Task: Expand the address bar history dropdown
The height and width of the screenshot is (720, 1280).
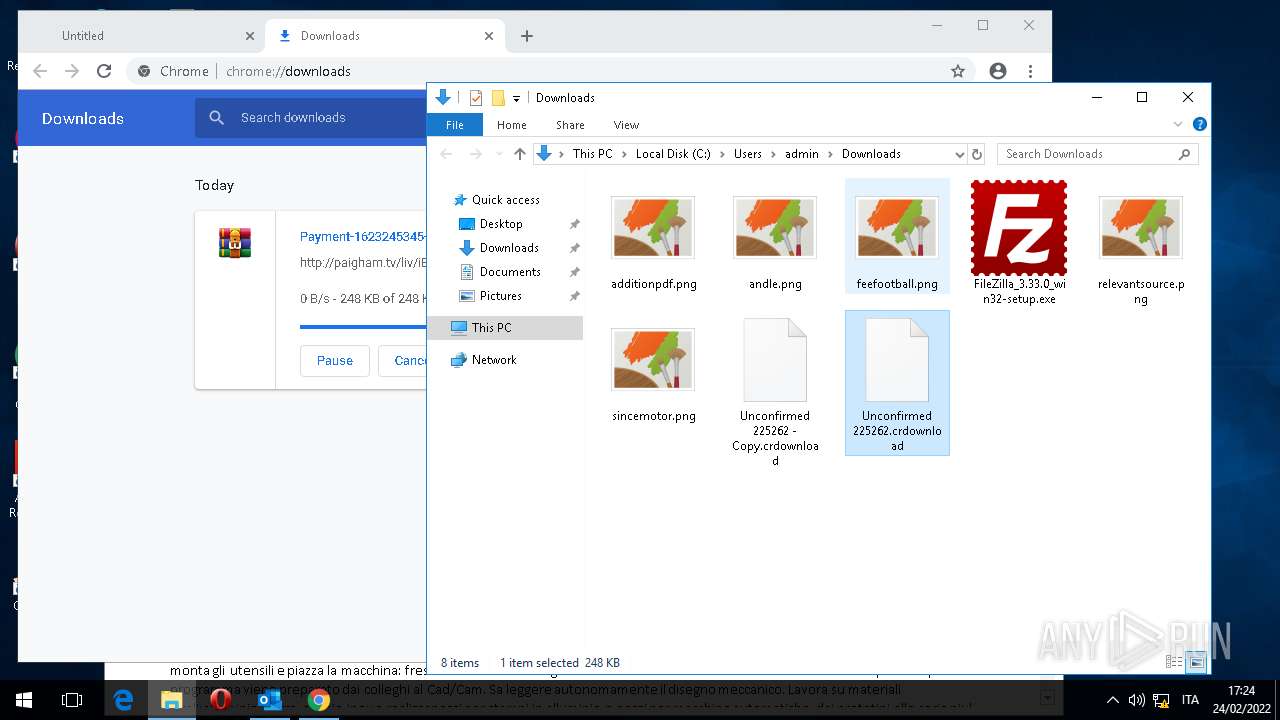Action: click(x=960, y=154)
